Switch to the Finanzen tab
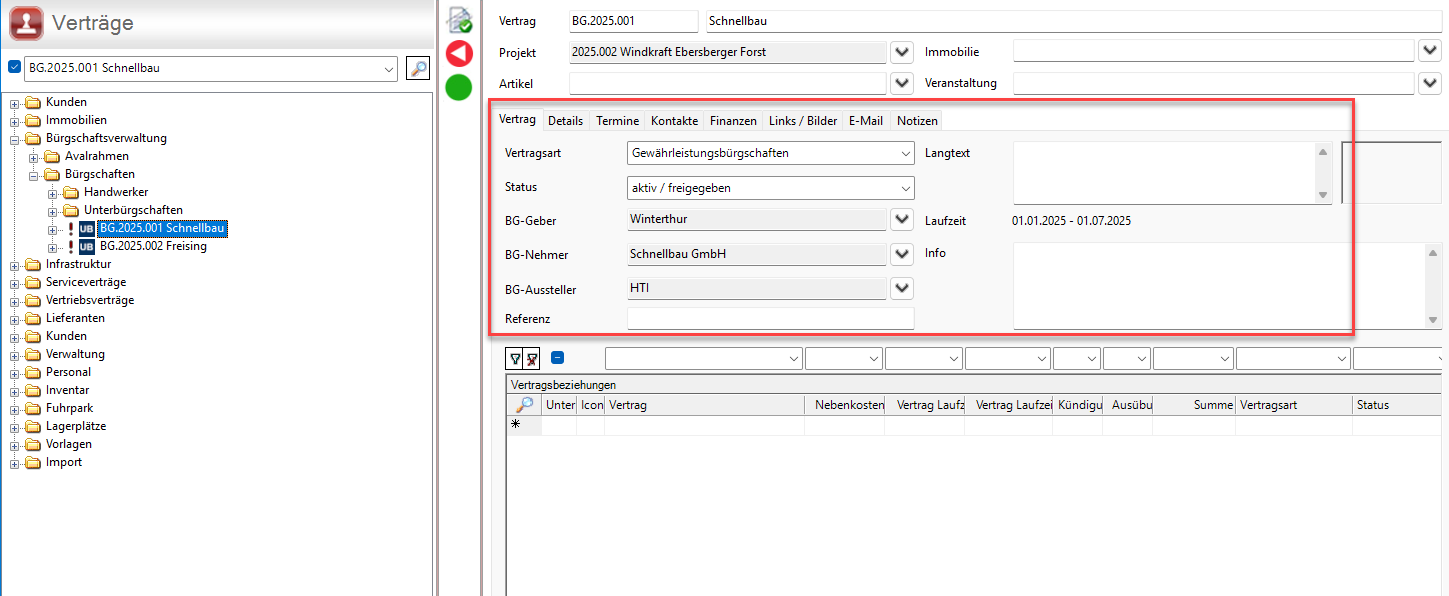The image size is (1449, 596). pos(733,121)
